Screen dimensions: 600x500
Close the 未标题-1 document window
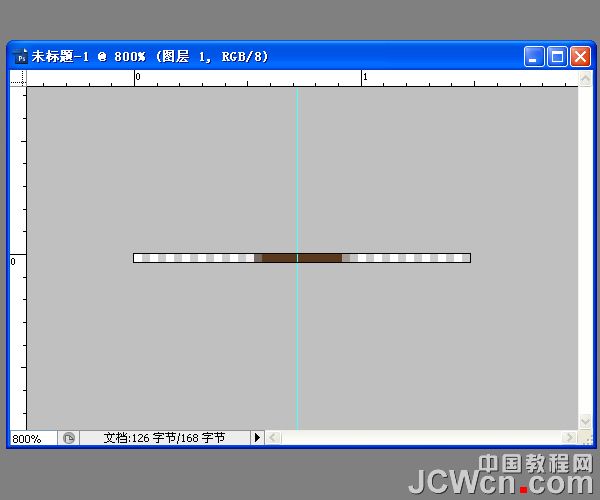(580, 57)
